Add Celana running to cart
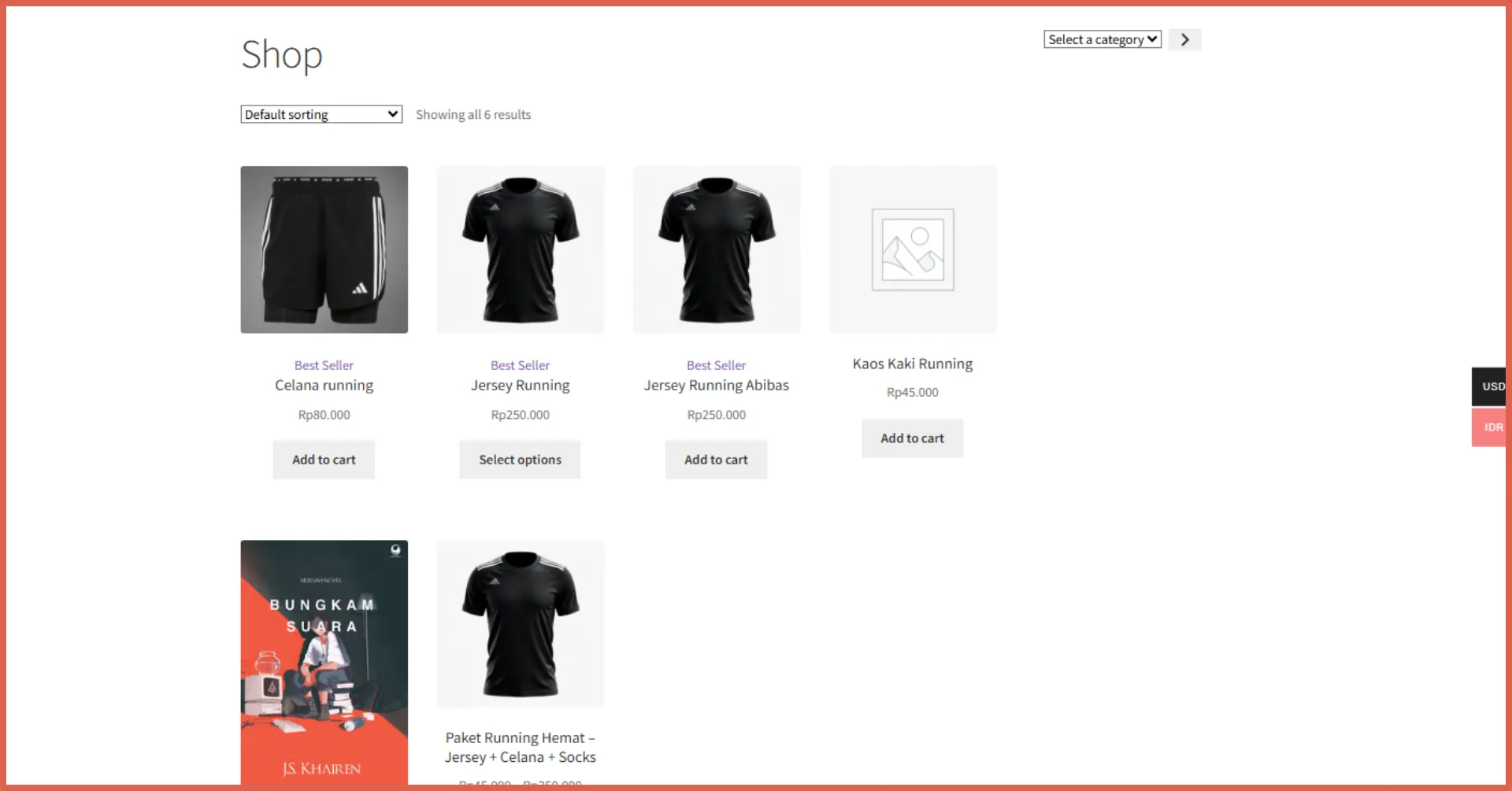This screenshot has height=791, width=1512. (324, 460)
